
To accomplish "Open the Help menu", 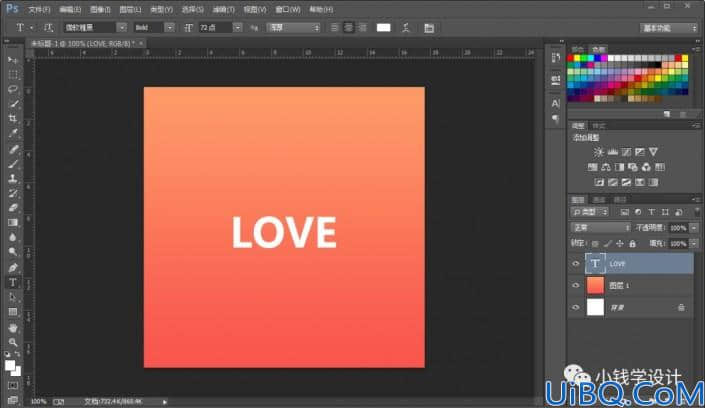I will (321, 9).
